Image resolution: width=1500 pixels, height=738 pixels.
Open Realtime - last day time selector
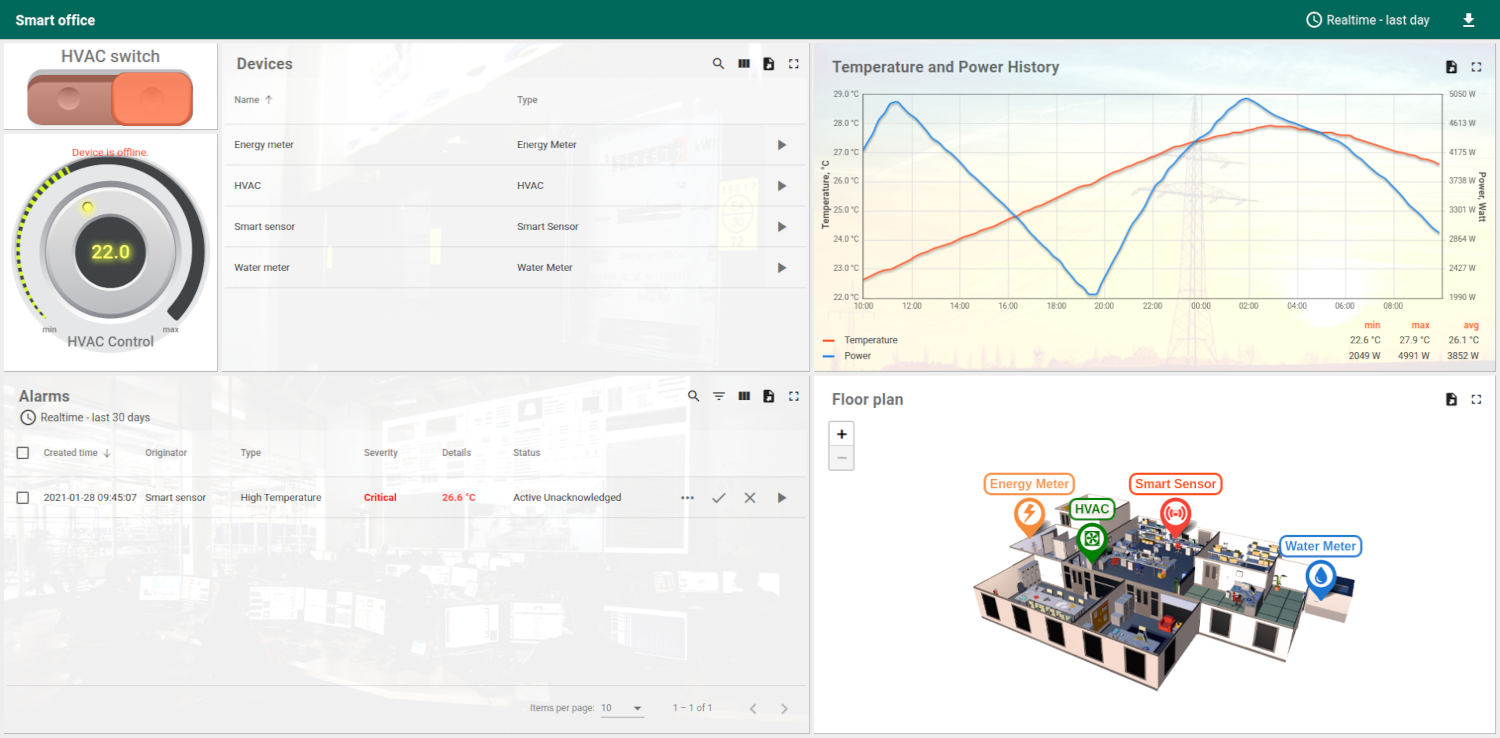click(1368, 20)
